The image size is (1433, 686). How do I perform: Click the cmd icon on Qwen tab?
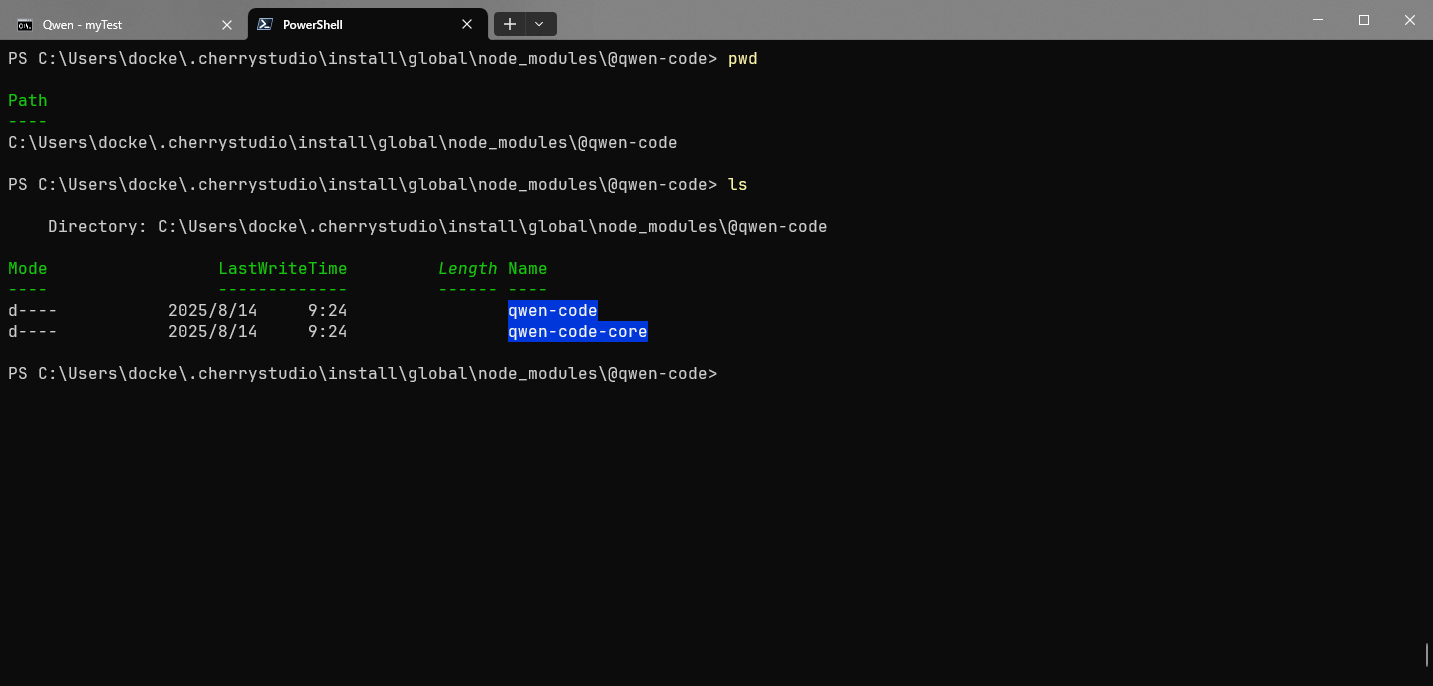coord(25,25)
